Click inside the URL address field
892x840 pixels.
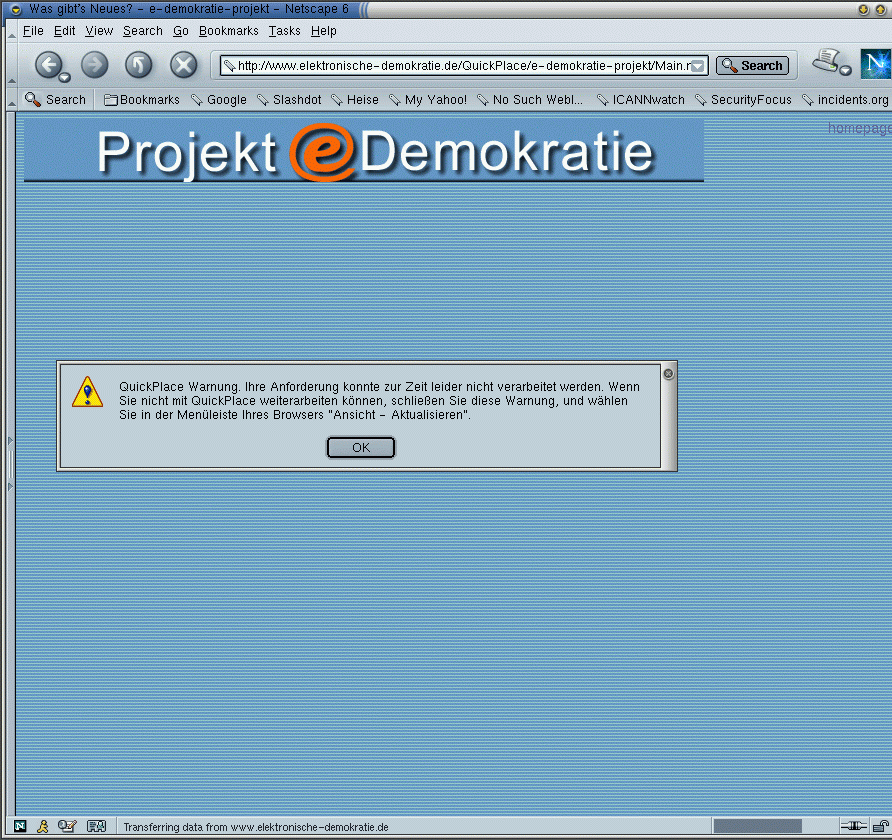click(464, 66)
